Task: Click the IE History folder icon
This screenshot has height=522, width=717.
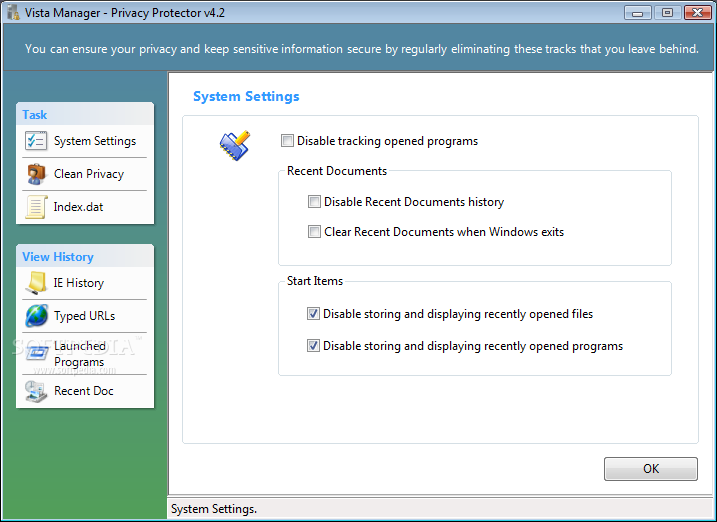Action: coord(36,283)
